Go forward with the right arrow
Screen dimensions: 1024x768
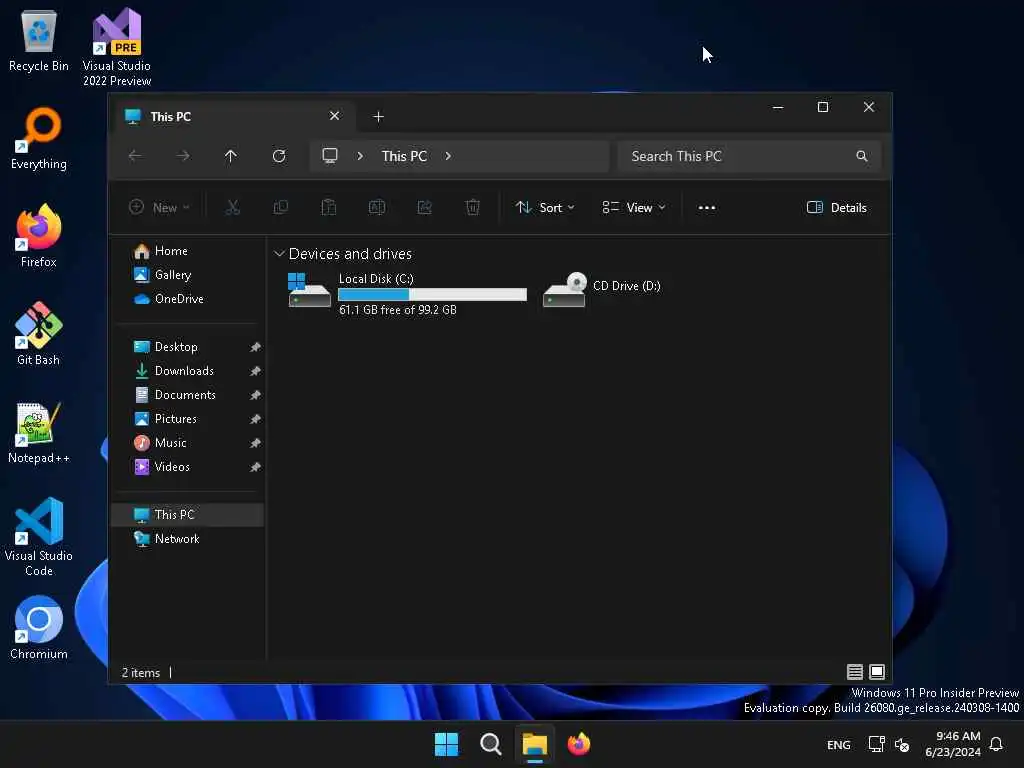tap(184, 156)
